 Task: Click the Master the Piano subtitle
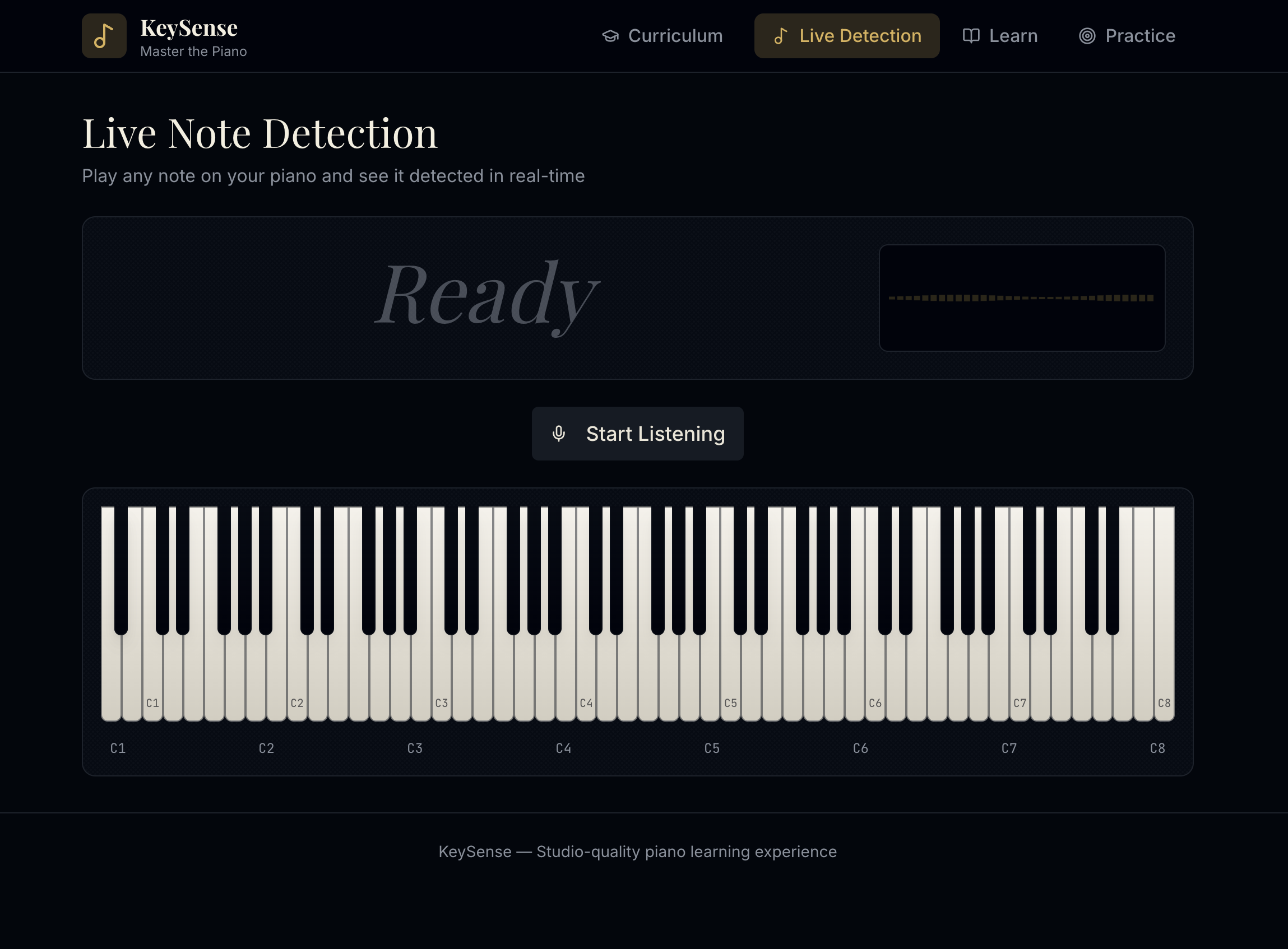(x=194, y=51)
